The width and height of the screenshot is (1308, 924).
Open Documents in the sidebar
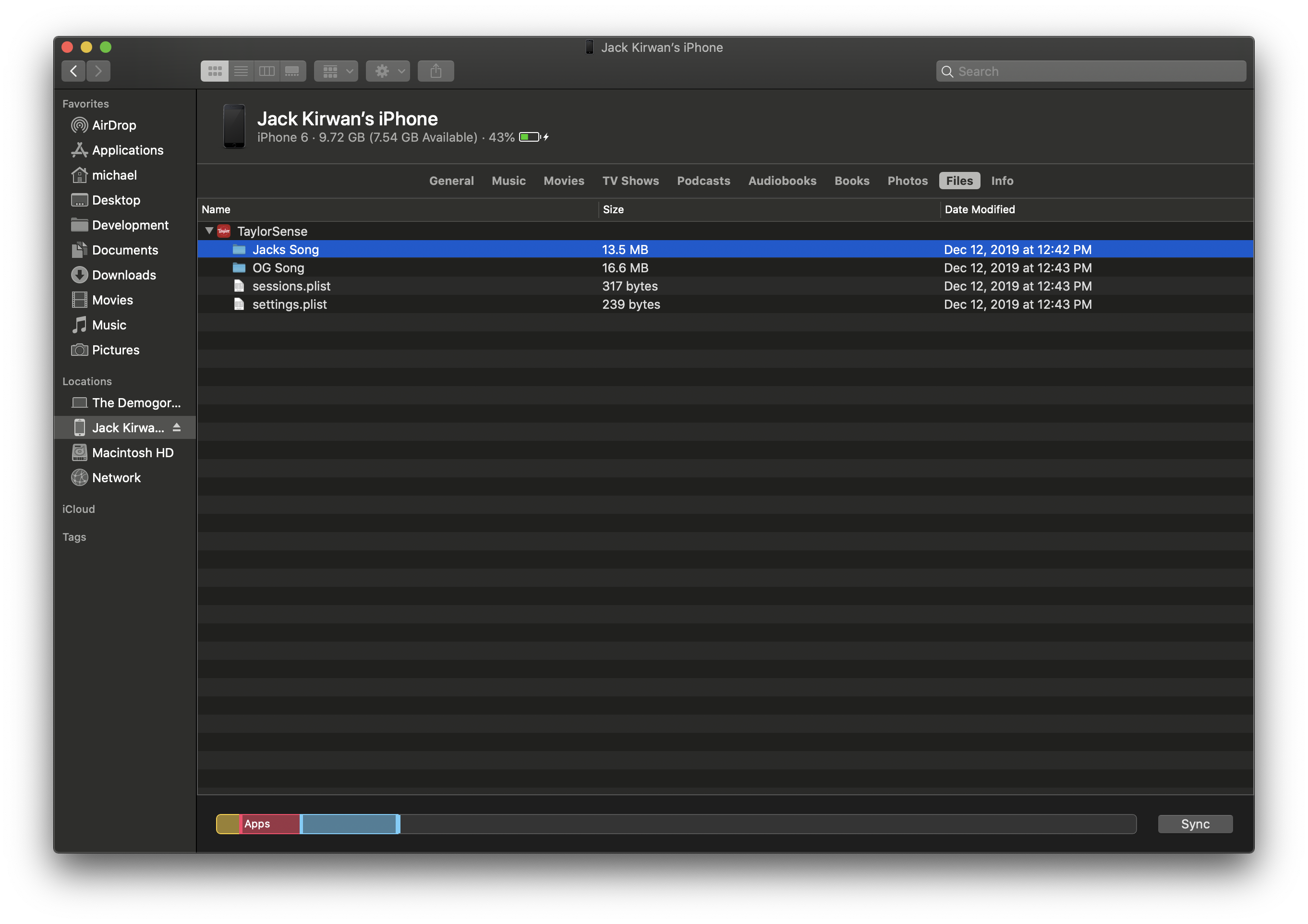(x=125, y=250)
